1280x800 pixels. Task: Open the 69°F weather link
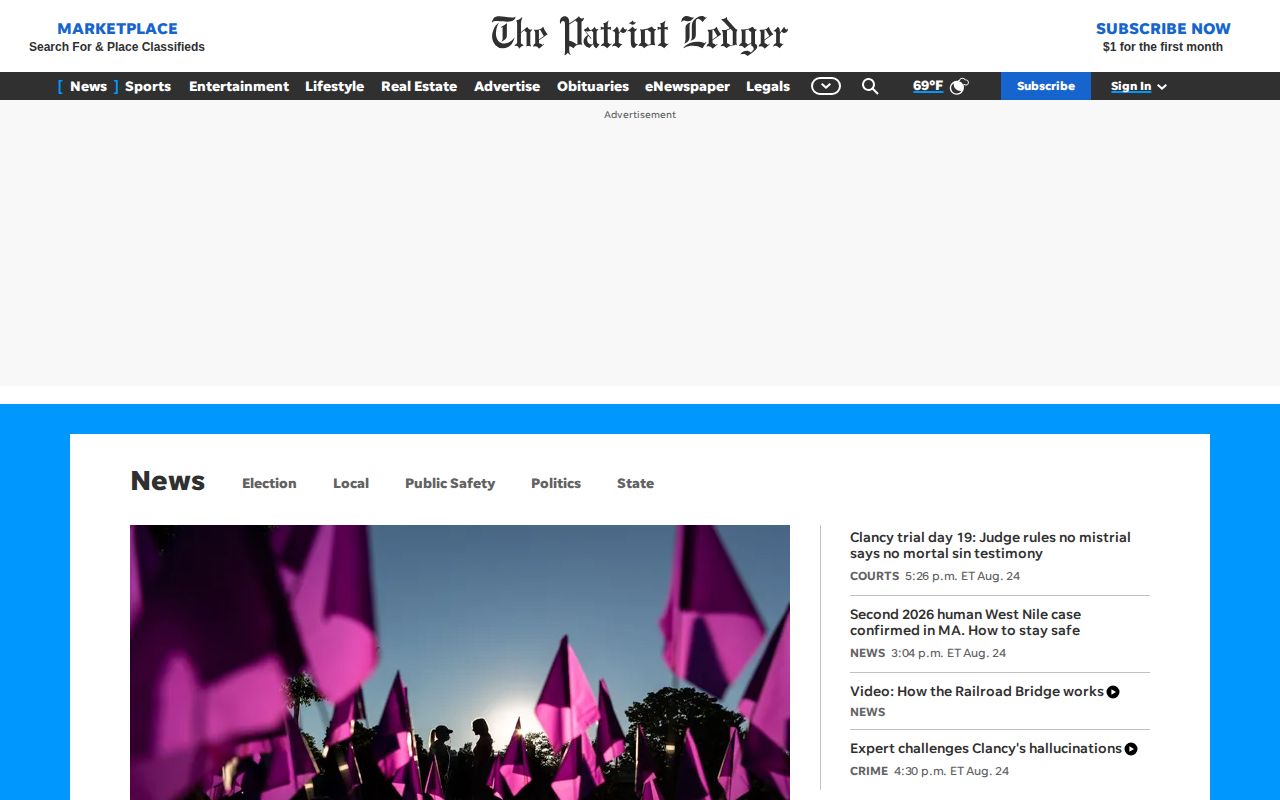(x=928, y=86)
